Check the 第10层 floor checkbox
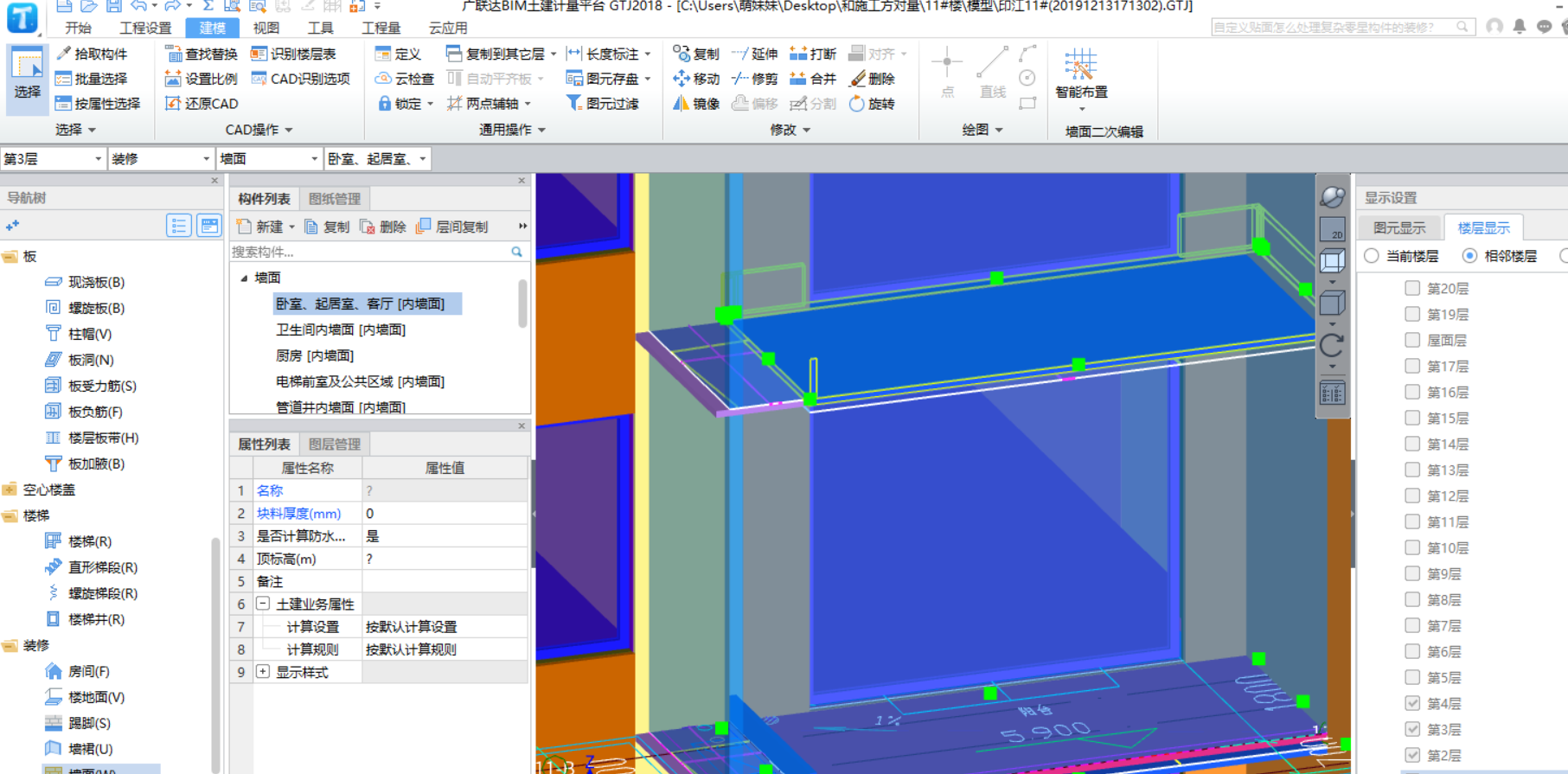The width and height of the screenshot is (1568, 774). (x=1412, y=547)
